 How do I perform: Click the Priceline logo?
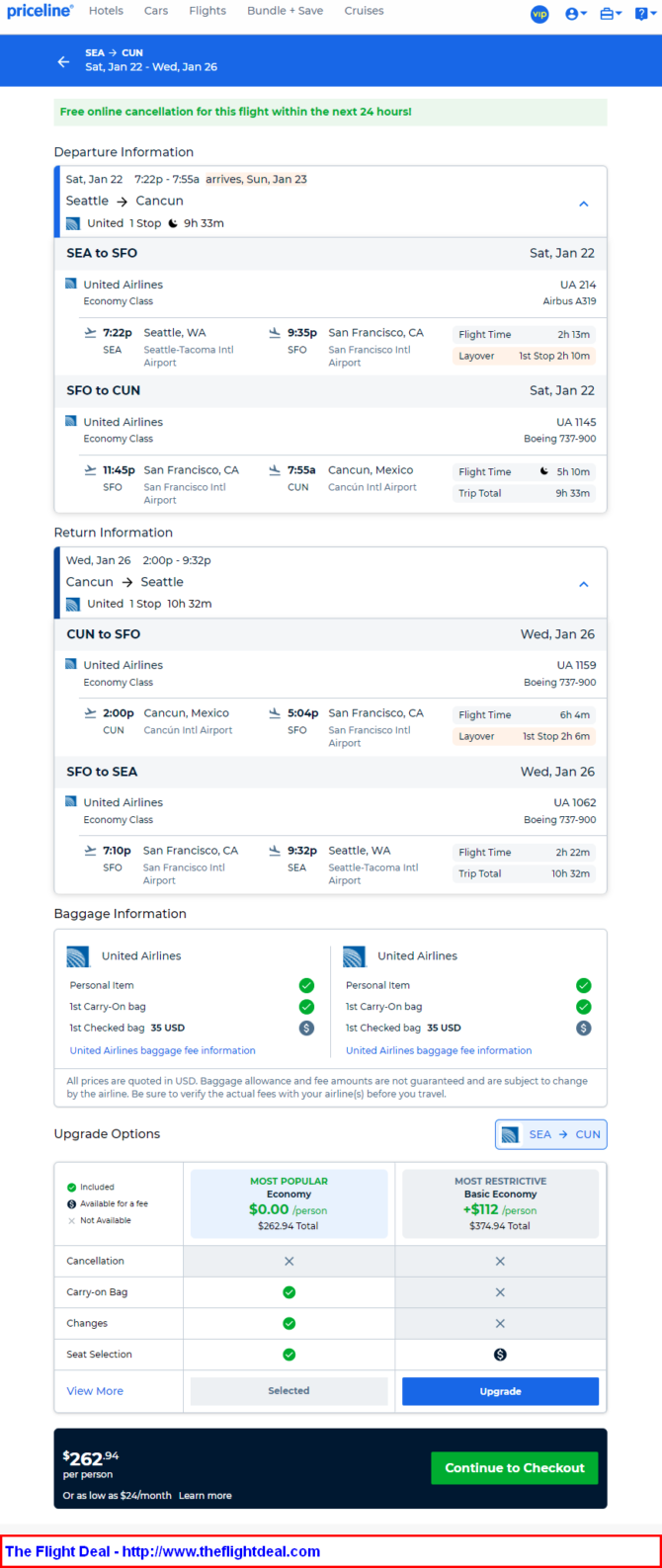point(41,11)
